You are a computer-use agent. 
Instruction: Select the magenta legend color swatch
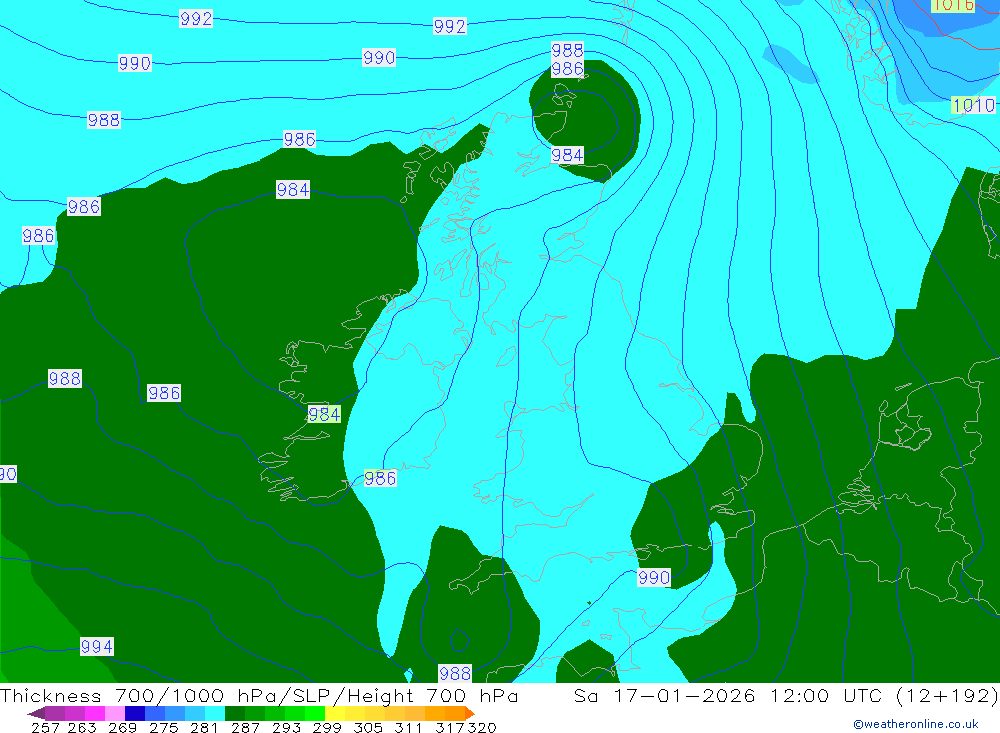[93, 713]
